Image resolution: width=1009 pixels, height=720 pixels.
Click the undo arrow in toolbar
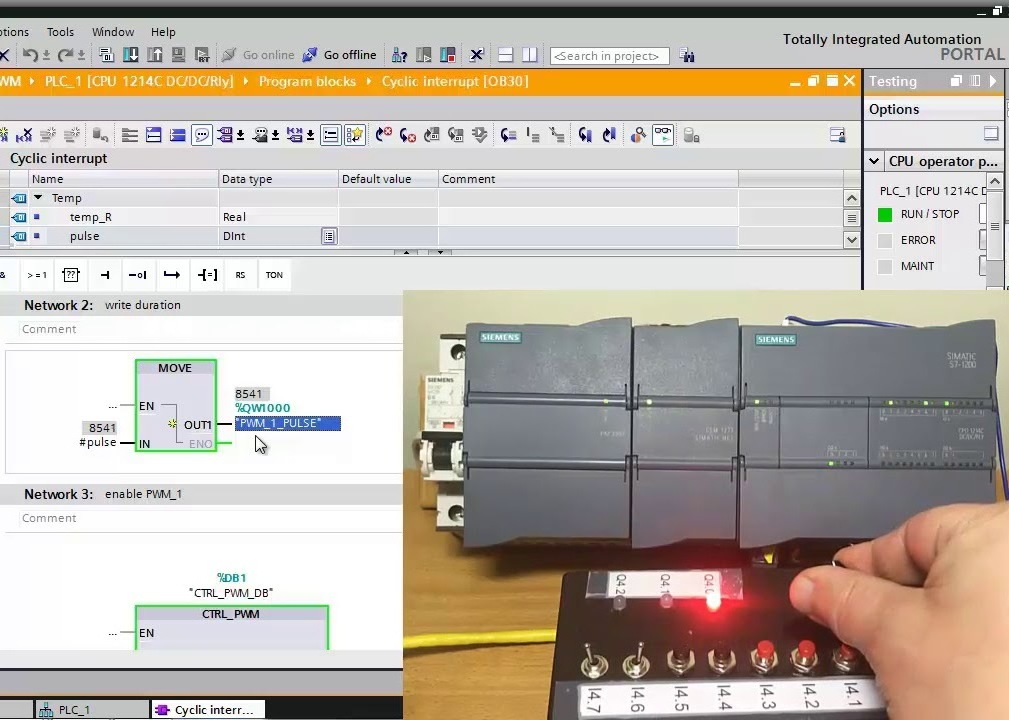(x=30, y=55)
